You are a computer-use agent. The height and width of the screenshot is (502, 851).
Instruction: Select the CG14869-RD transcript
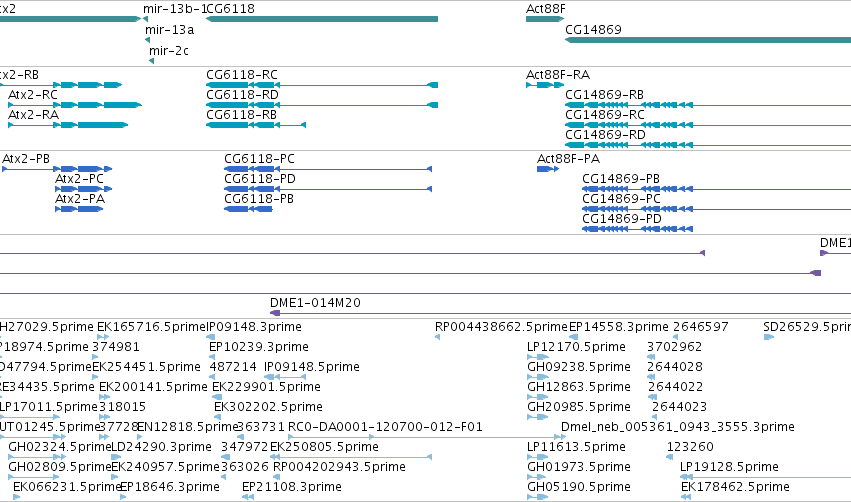point(708,145)
